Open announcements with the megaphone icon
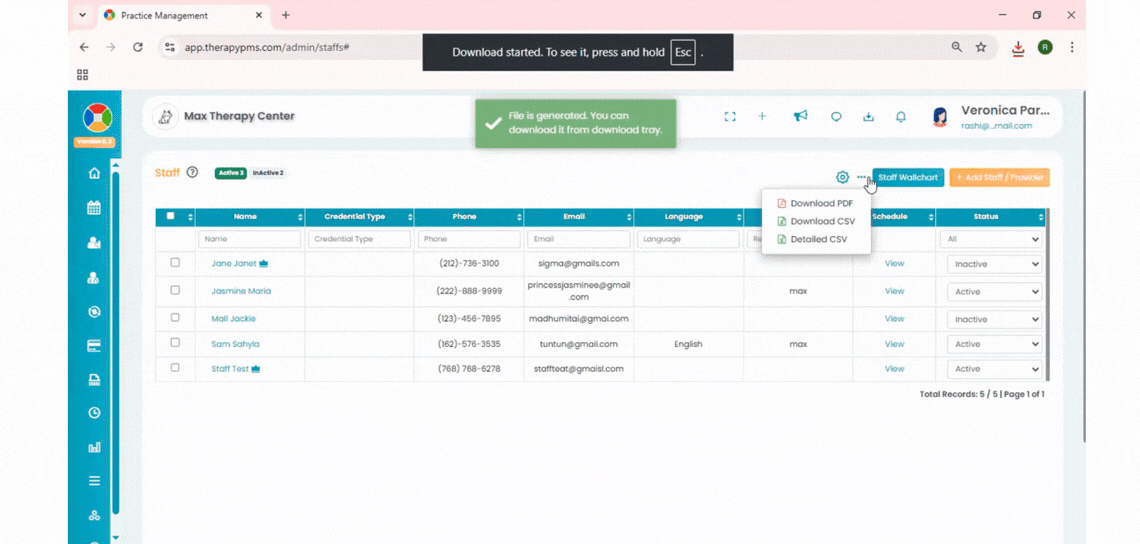This screenshot has width=1140, height=544. click(x=800, y=116)
